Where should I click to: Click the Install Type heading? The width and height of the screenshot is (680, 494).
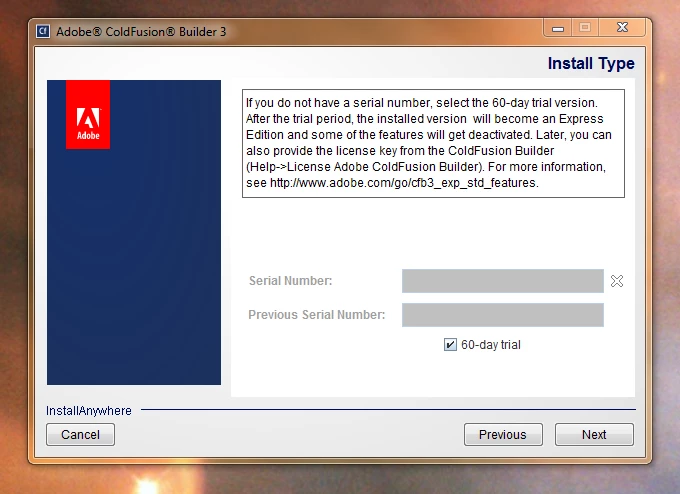(x=591, y=63)
